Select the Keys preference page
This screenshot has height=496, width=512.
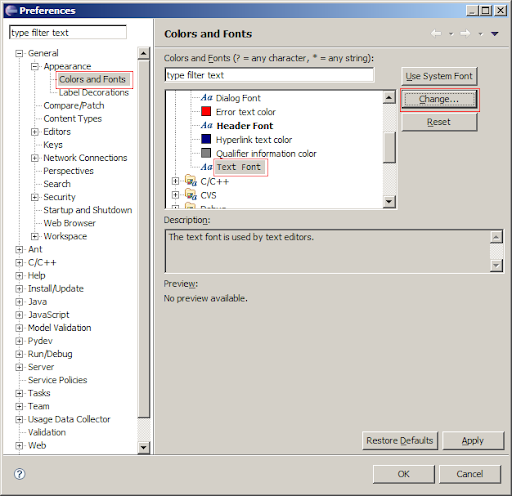[53, 145]
